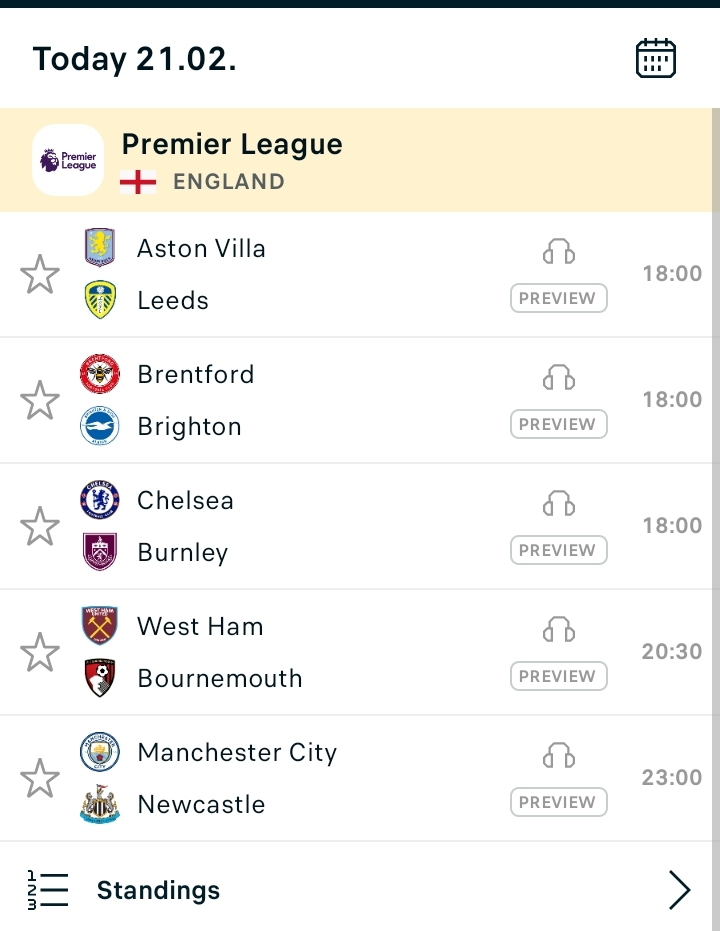Image resolution: width=720 pixels, height=931 pixels.
Task: Click the Standings list icon
Action: [48, 890]
